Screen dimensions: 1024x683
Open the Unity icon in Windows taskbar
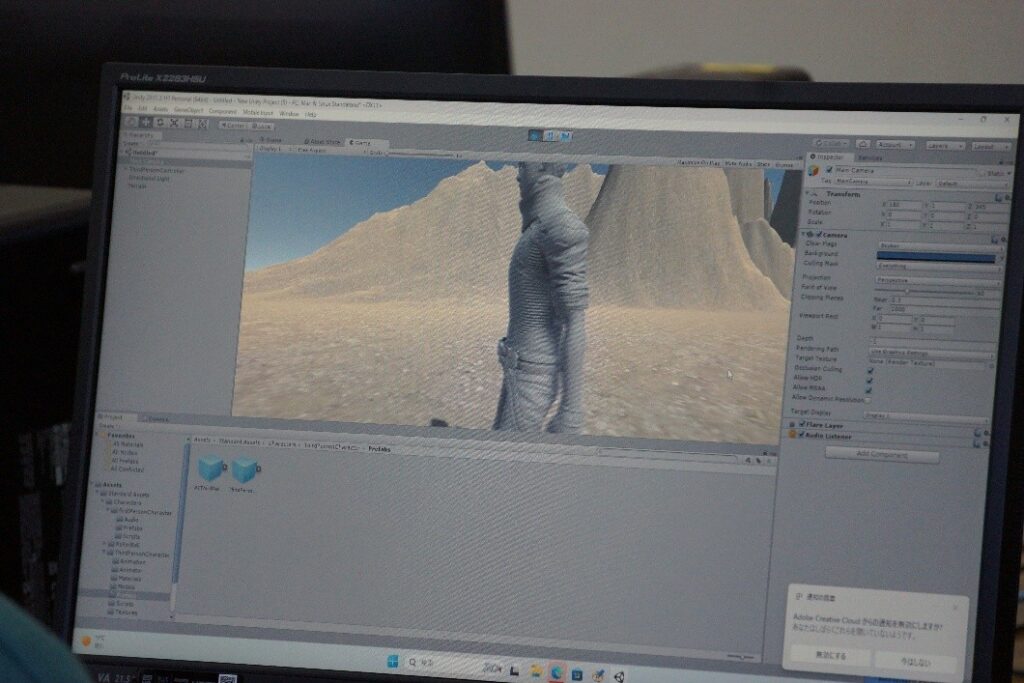coord(619,675)
